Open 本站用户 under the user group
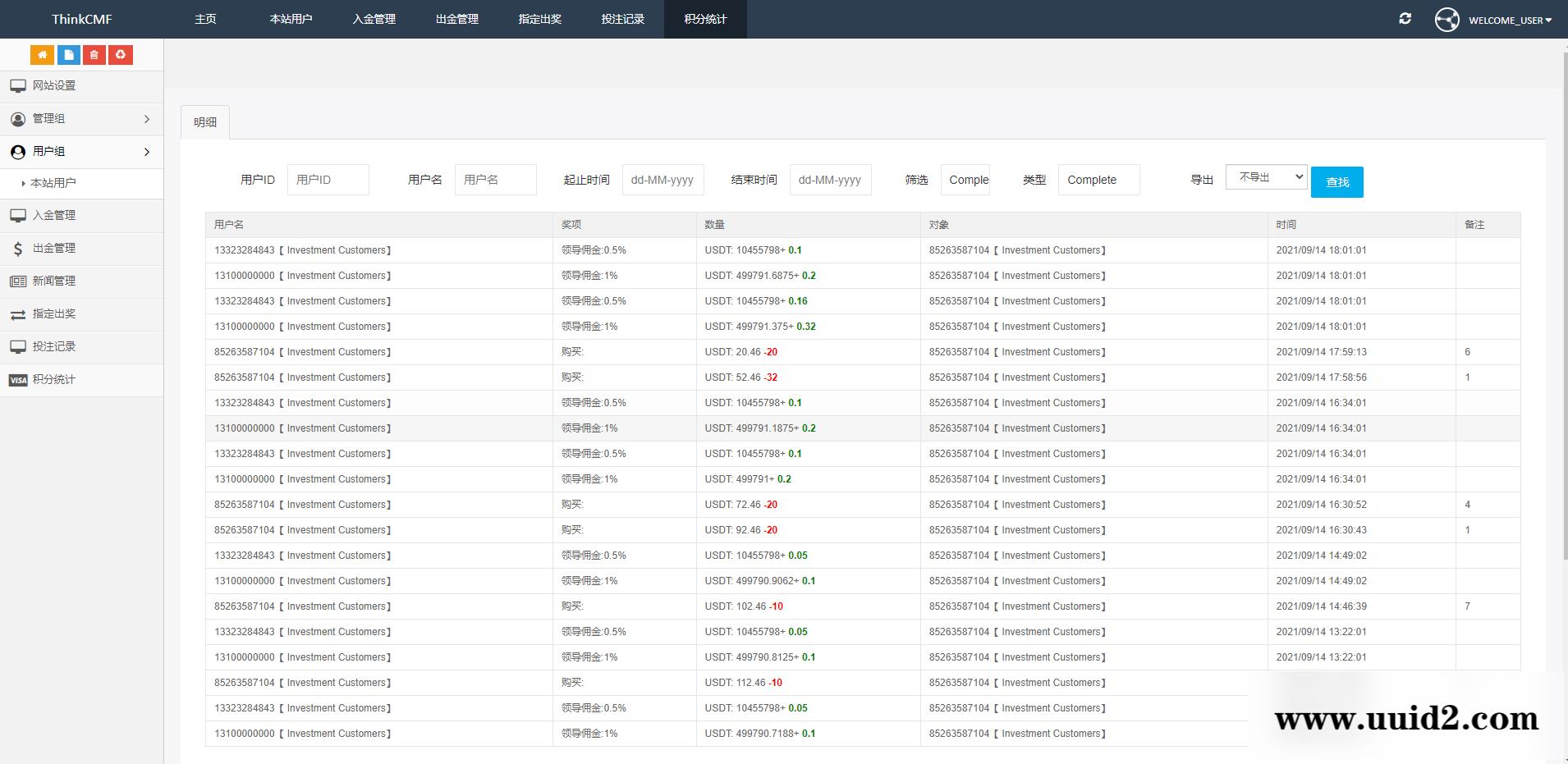This screenshot has width=1568, height=764. pos(51,183)
